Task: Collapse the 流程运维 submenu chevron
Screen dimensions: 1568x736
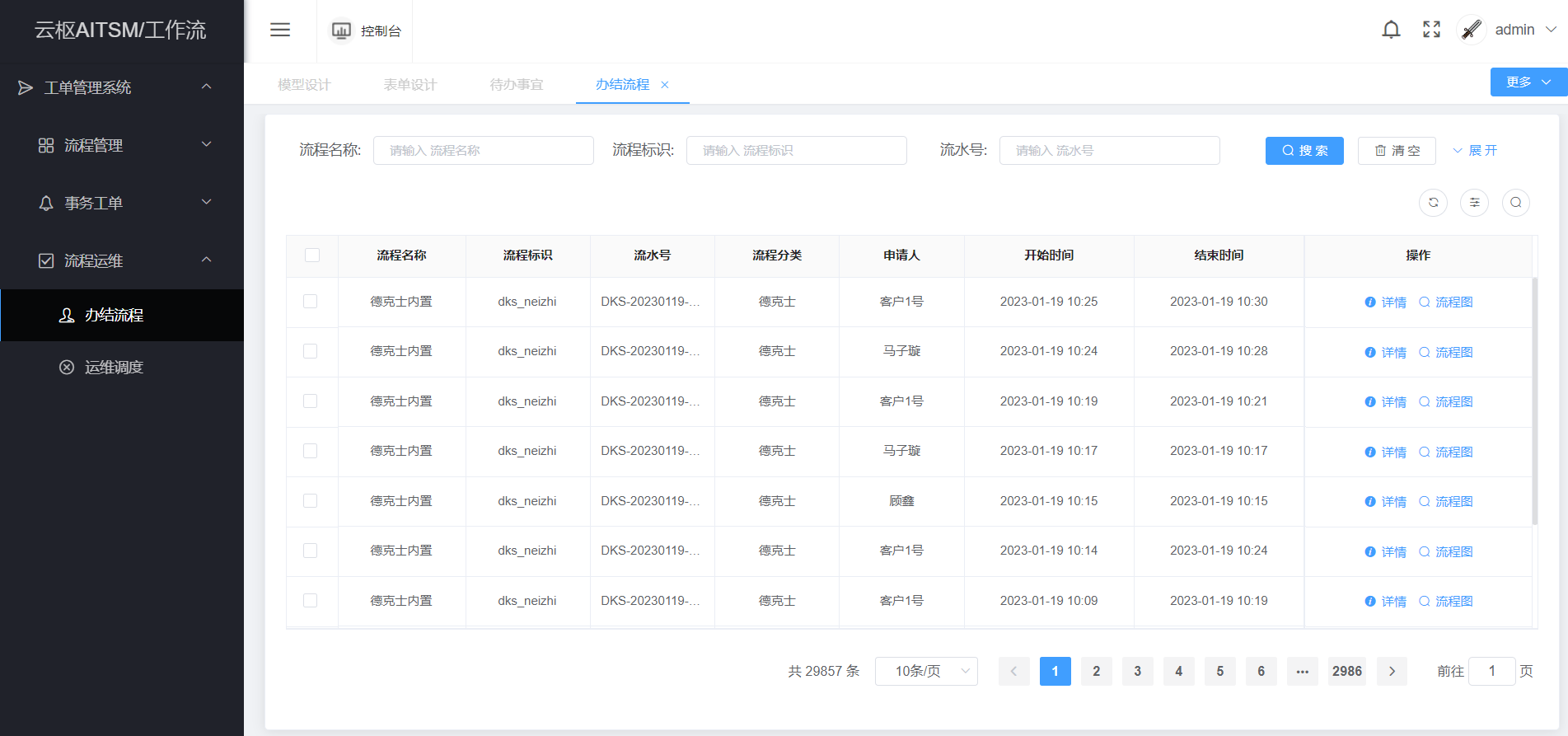Action: pyautogui.click(x=207, y=260)
